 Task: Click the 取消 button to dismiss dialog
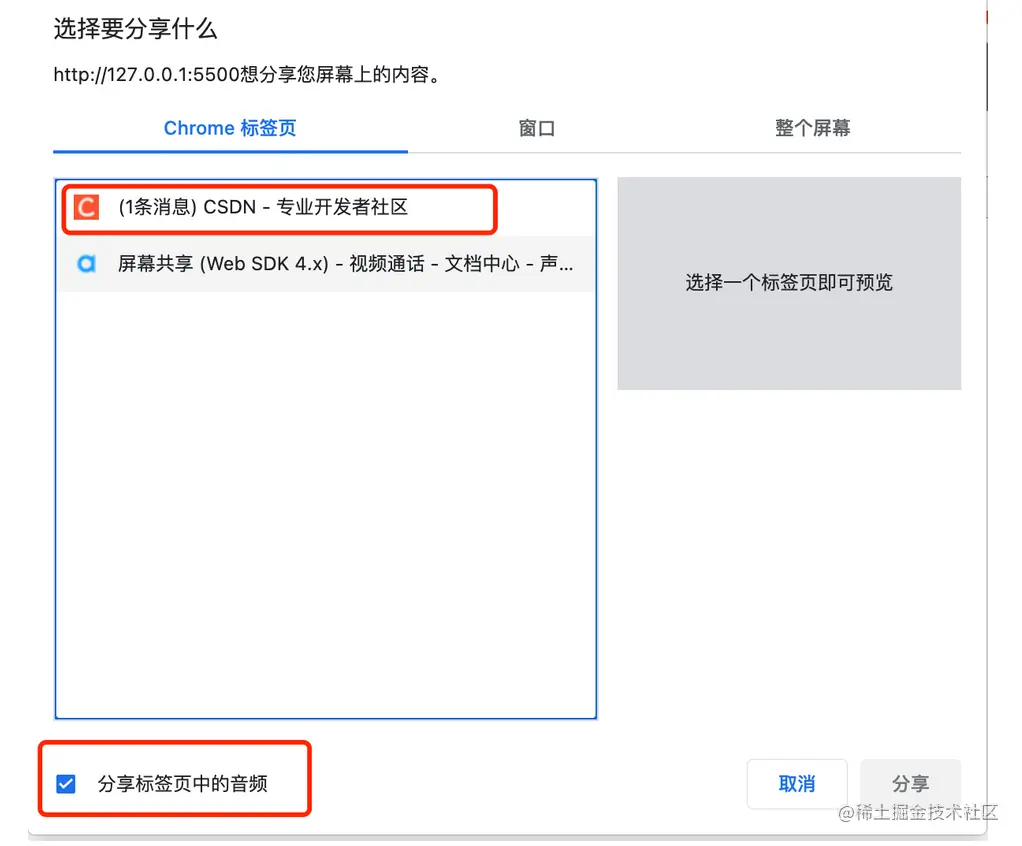point(797,784)
